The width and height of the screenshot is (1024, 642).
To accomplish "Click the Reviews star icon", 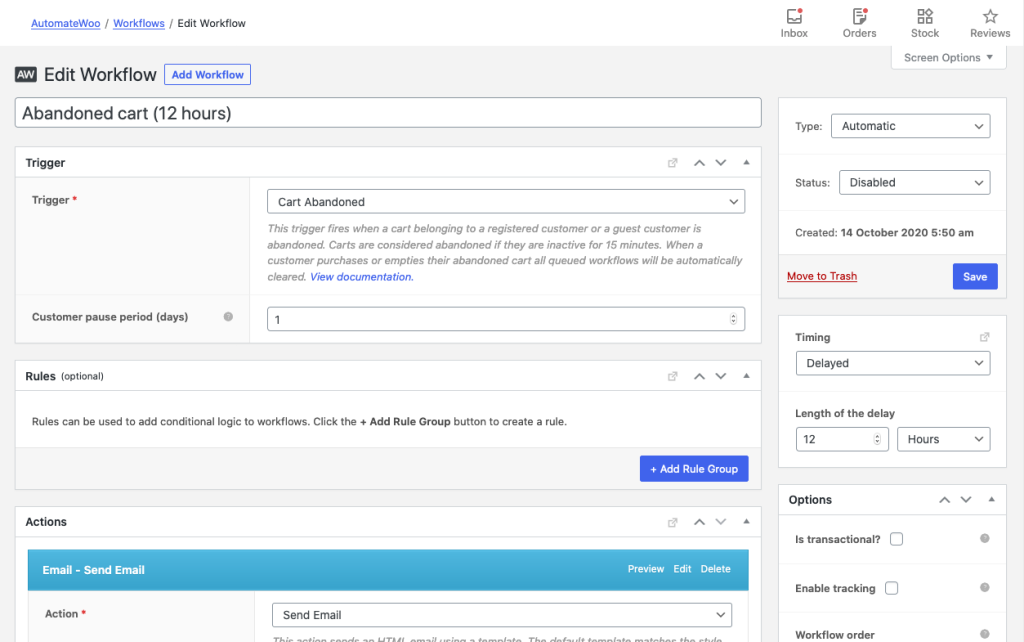I will click(989, 17).
